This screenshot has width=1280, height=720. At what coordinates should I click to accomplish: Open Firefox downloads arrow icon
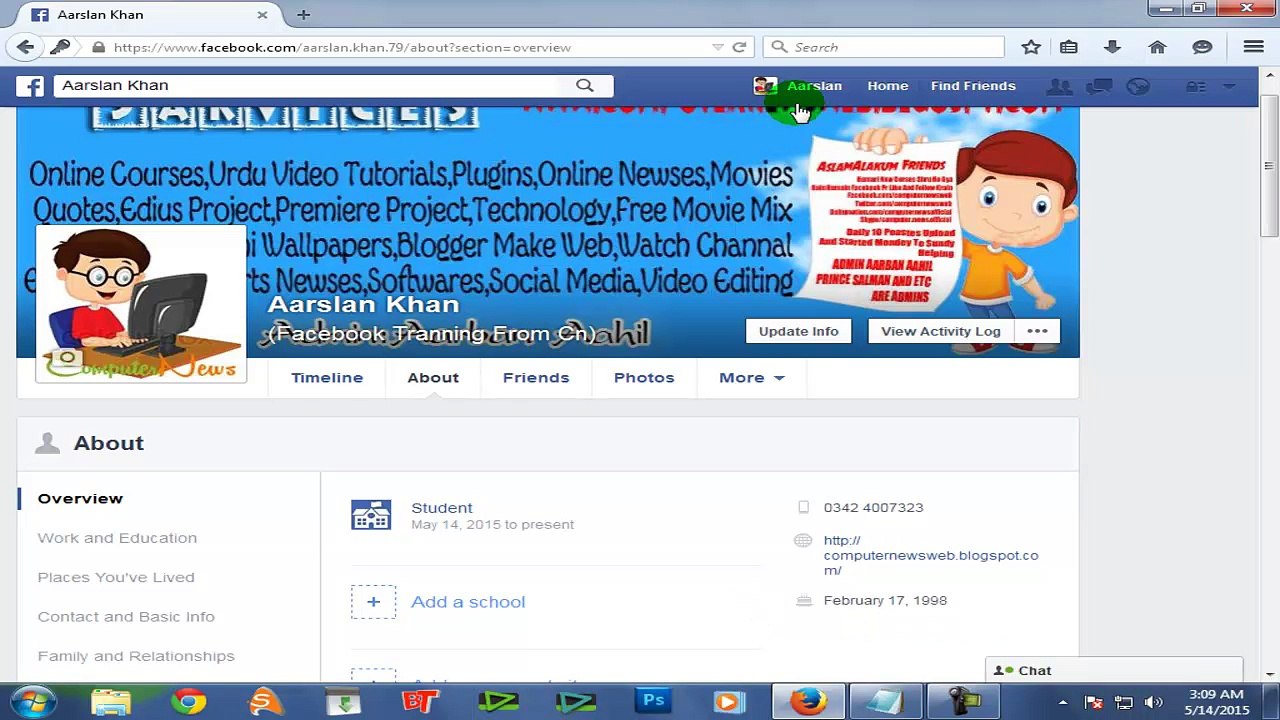[x=1112, y=47]
